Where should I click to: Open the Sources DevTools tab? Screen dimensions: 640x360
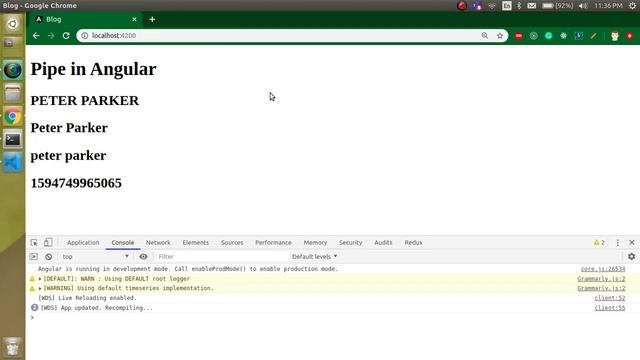232,242
